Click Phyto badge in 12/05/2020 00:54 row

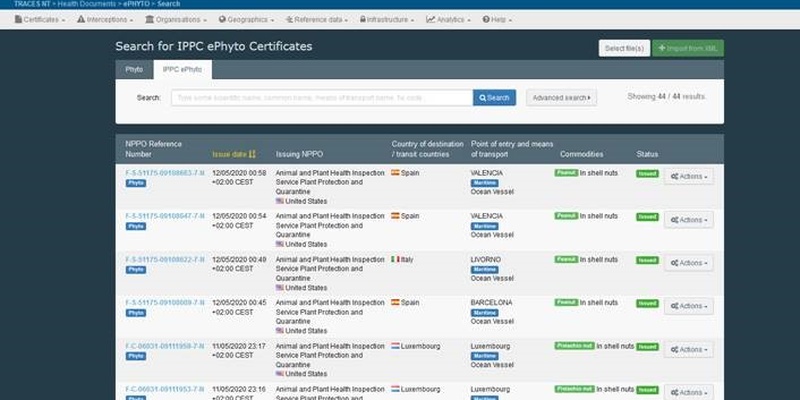click(x=136, y=226)
